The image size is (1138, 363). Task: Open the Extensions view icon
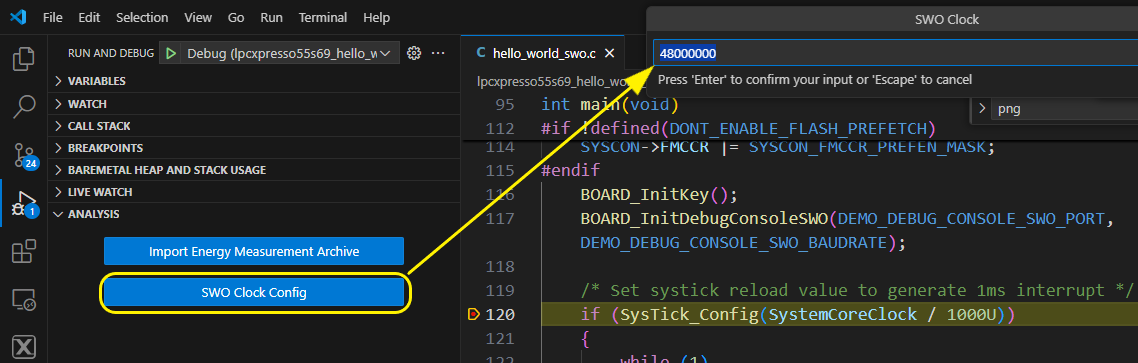tap(24, 252)
